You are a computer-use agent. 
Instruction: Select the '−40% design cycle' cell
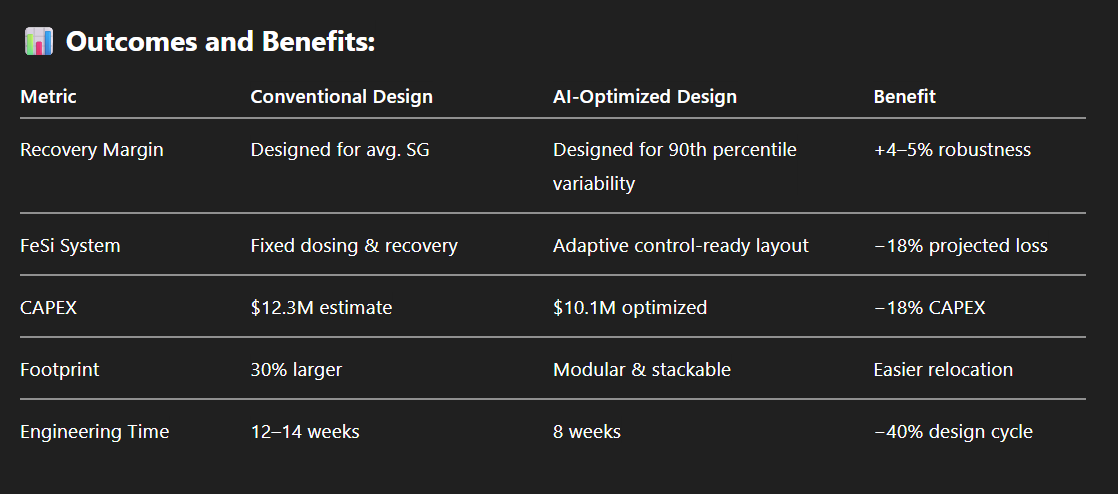coord(953,432)
